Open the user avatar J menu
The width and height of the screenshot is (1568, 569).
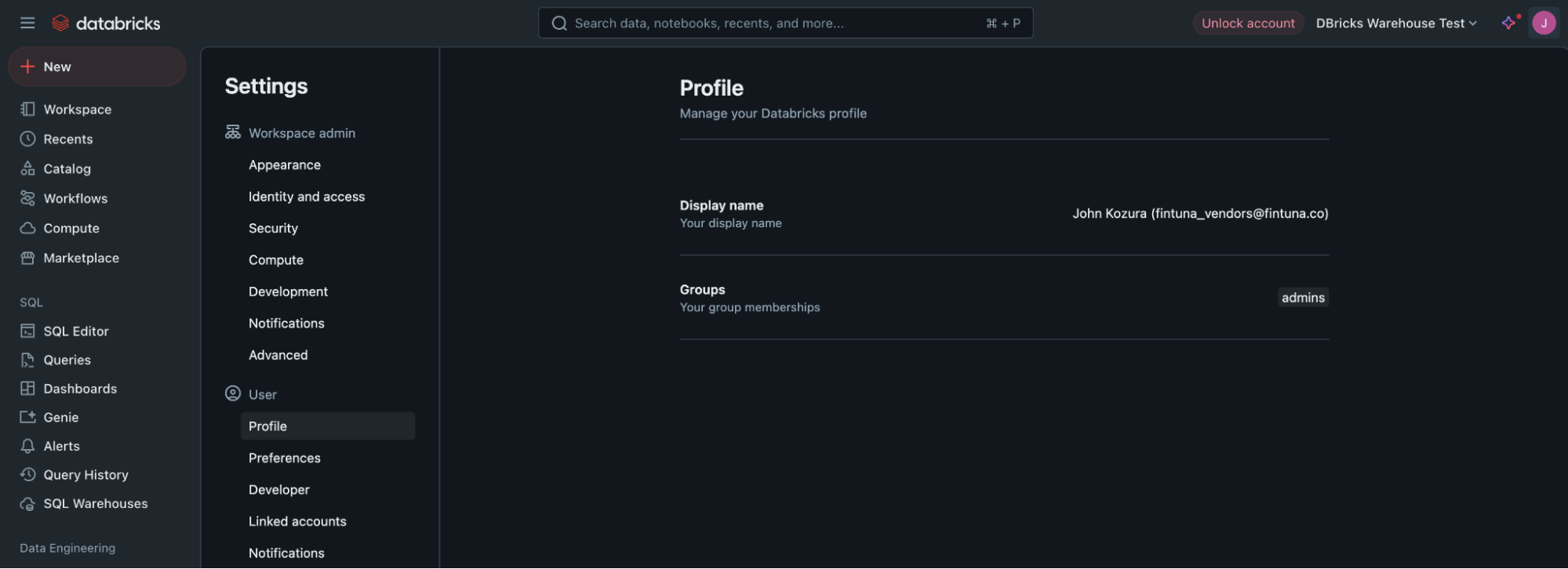coord(1543,23)
